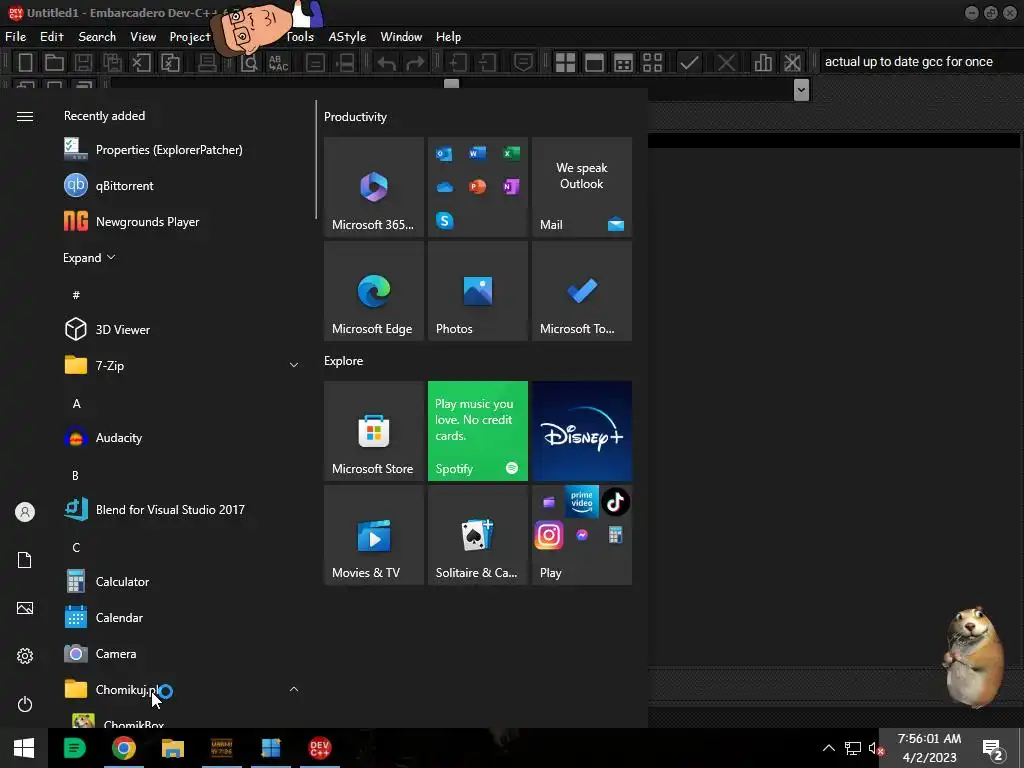Click the Profile bar-chart toolbar icon
Image resolution: width=1024 pixels, height=768 pixels.
[763, 63]
